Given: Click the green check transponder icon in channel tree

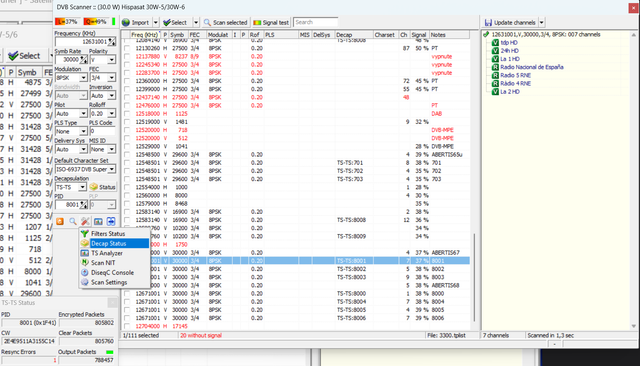Looking at the screenshot, I should (x=486, y=34).
